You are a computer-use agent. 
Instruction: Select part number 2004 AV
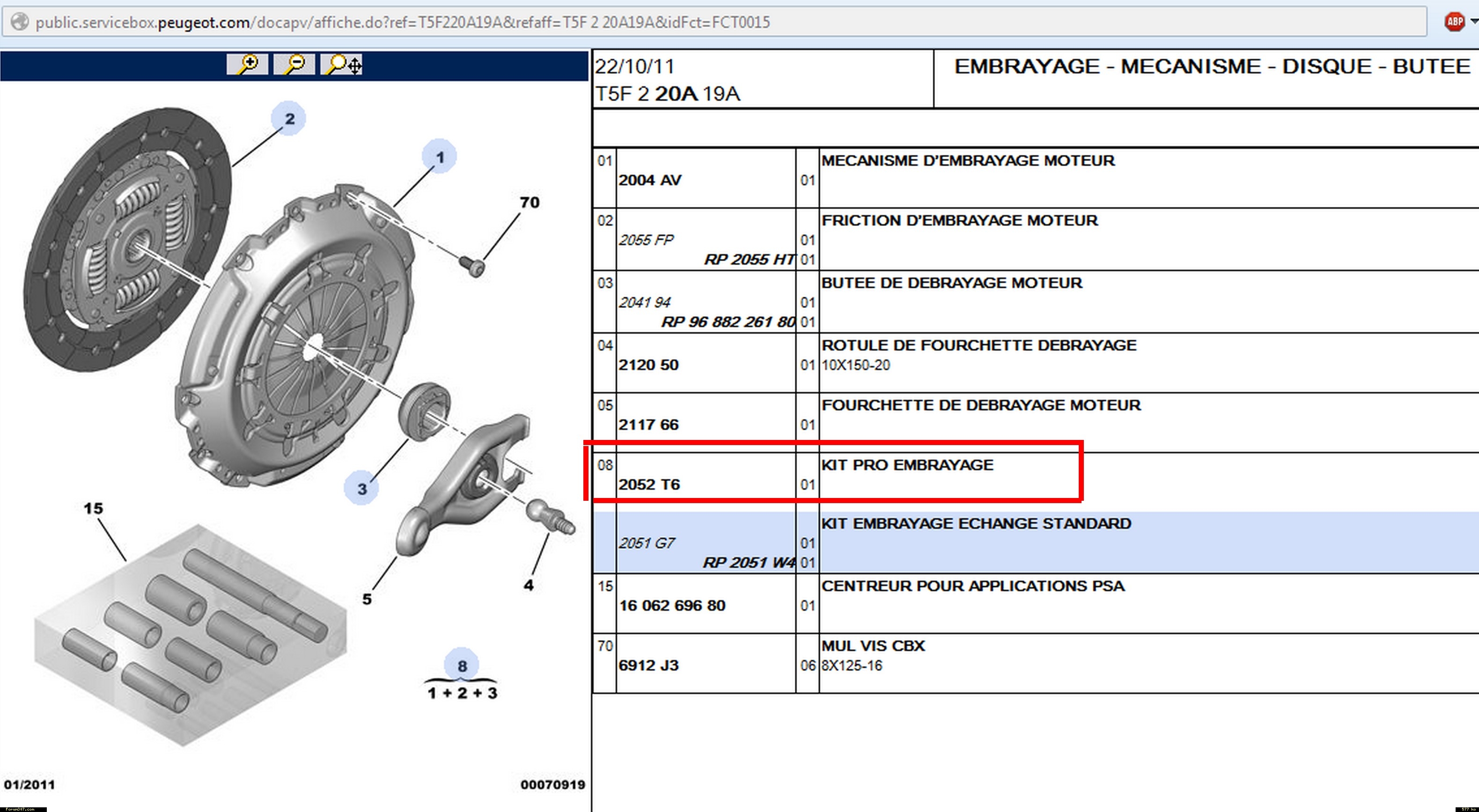point(649,180)
